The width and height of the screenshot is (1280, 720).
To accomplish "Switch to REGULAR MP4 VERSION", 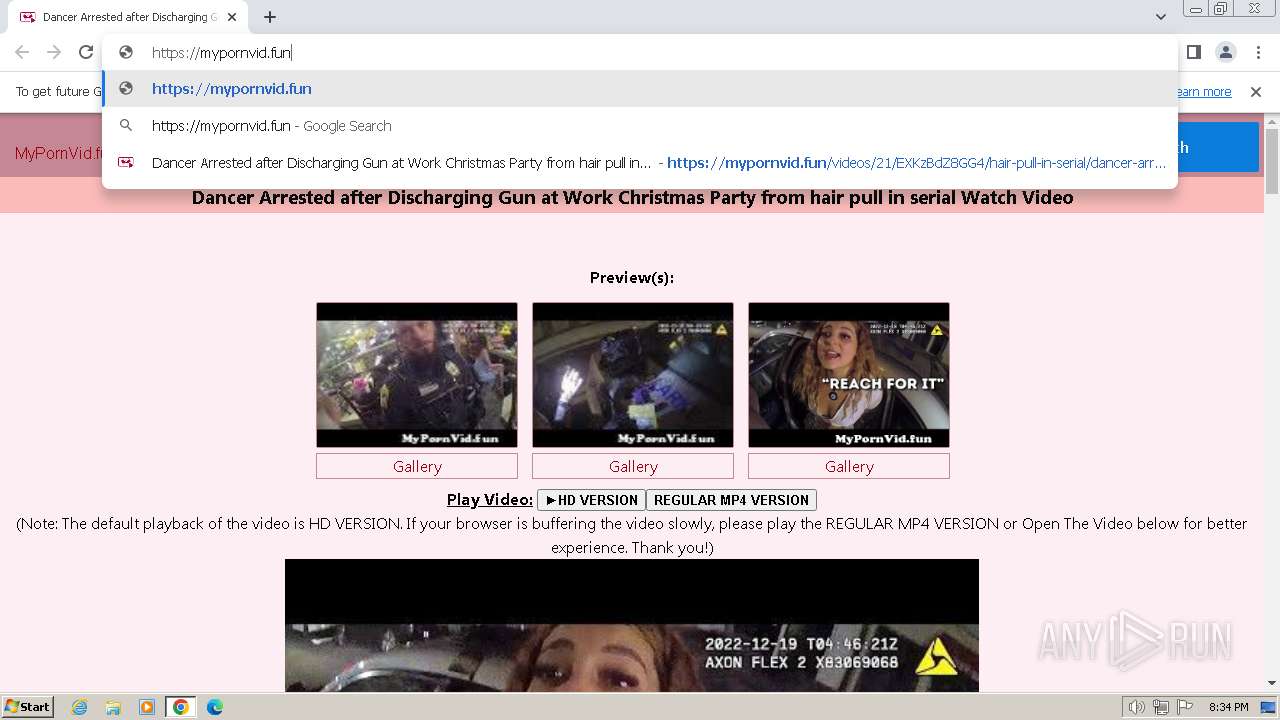I will tap(731, 500).
